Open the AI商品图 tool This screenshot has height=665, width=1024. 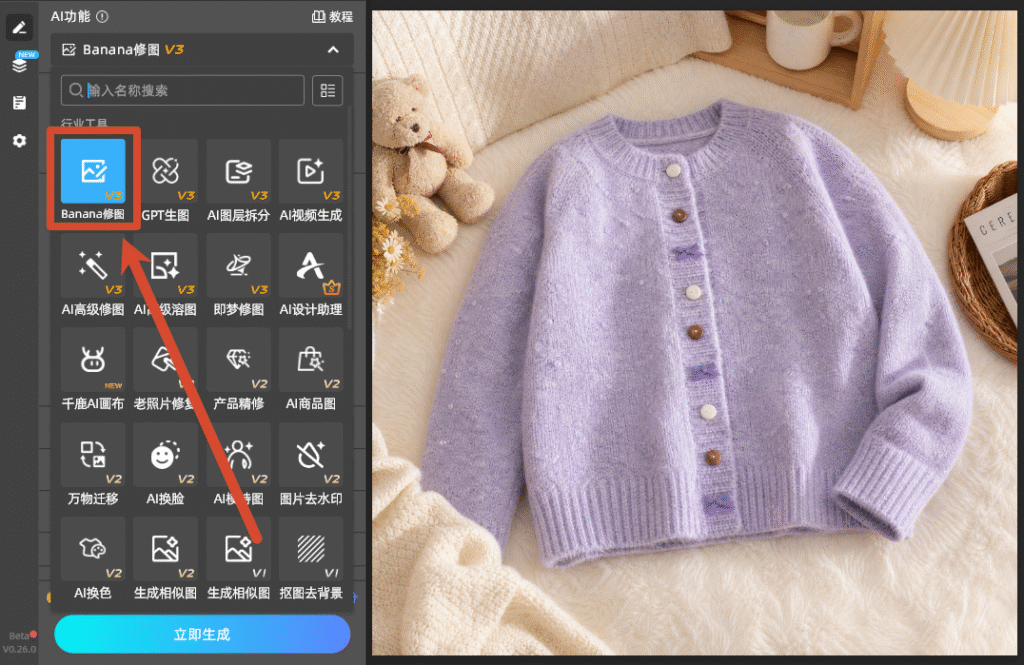[311, 360]
